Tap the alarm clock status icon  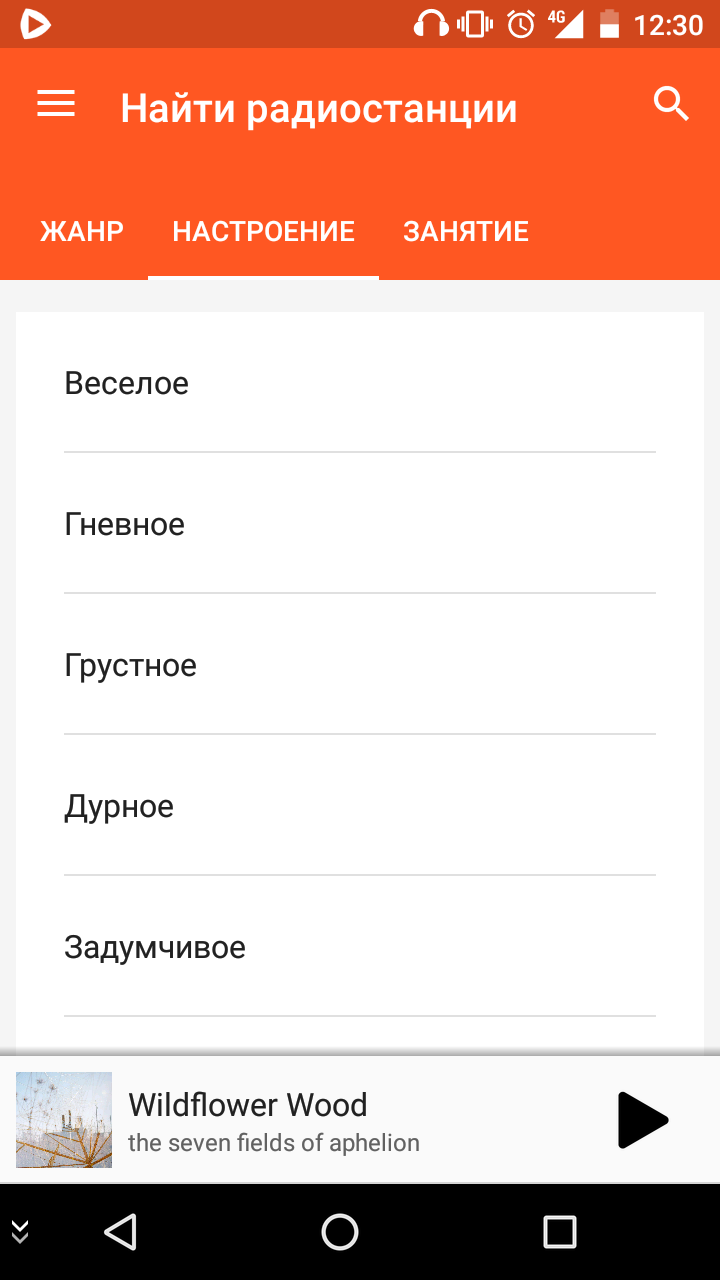pos(521,24)
